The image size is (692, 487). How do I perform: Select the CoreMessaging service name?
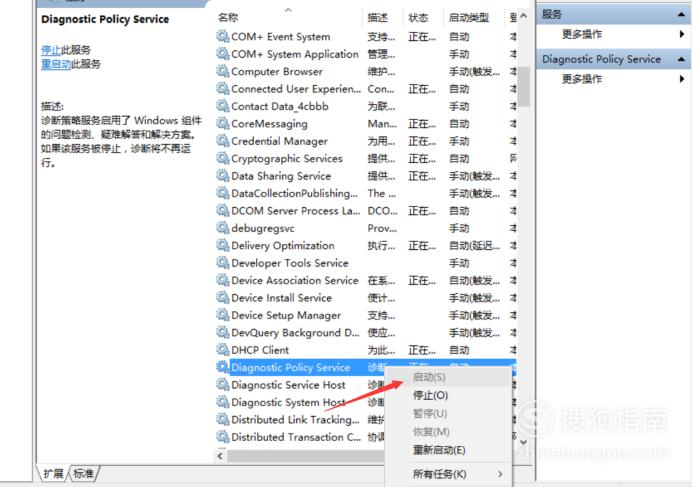[269, 124]
